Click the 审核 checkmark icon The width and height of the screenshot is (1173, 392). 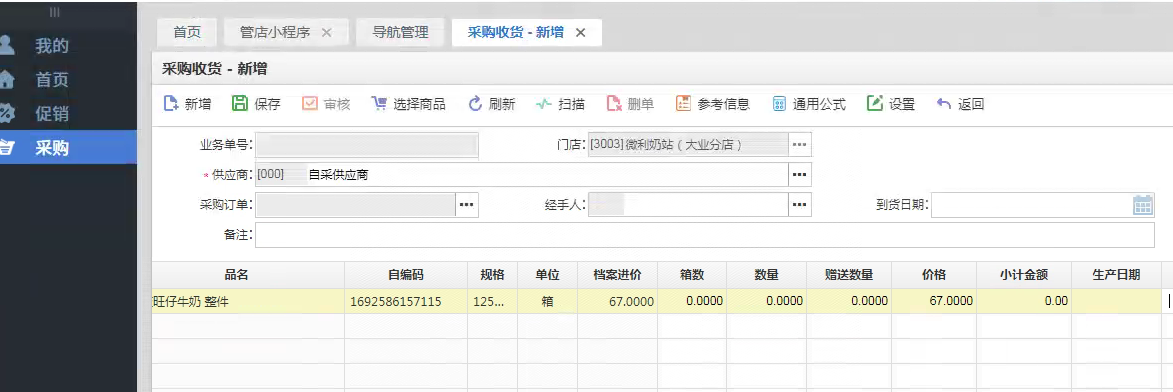[310, 104]
